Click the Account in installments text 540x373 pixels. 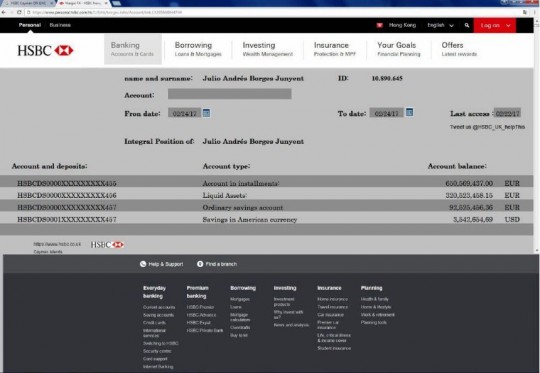[x=241, y=183]
